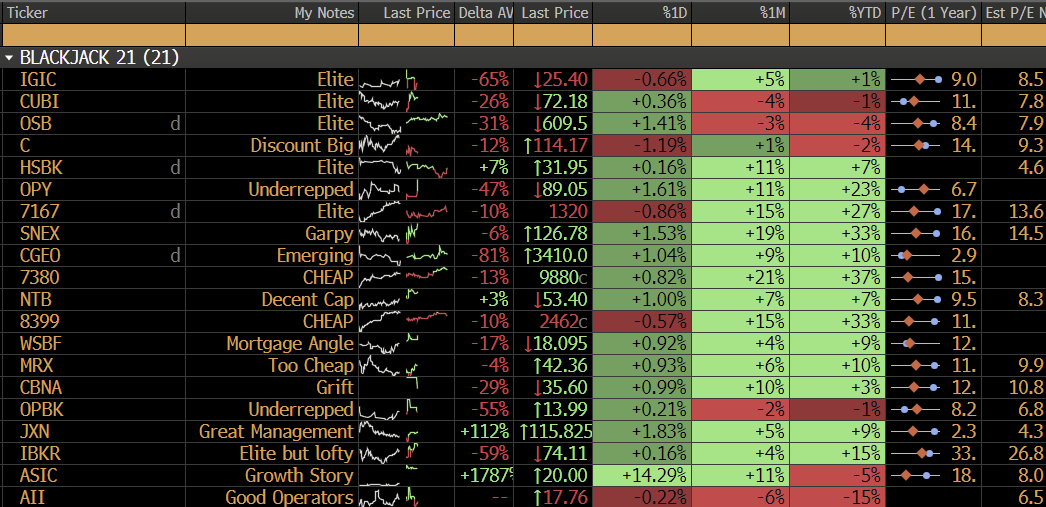The height and width of the screenshot is (507, 1046).
Task: Click the 'Emerging' note
Action: [x=315, y=256]
